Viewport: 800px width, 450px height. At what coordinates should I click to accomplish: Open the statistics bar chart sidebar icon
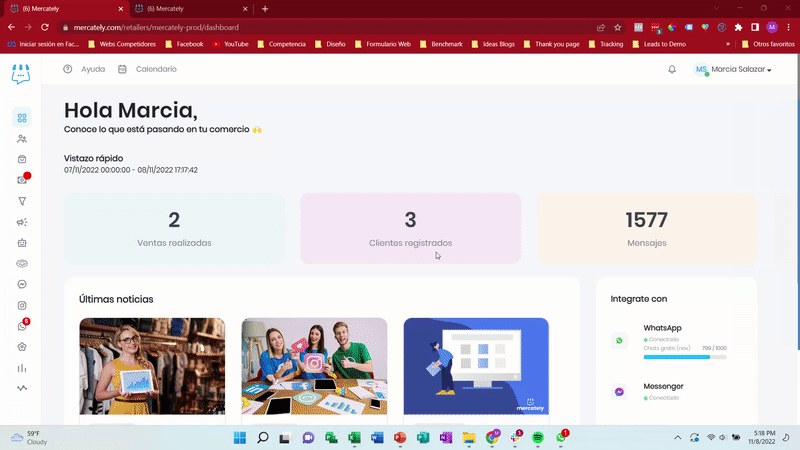22,367
